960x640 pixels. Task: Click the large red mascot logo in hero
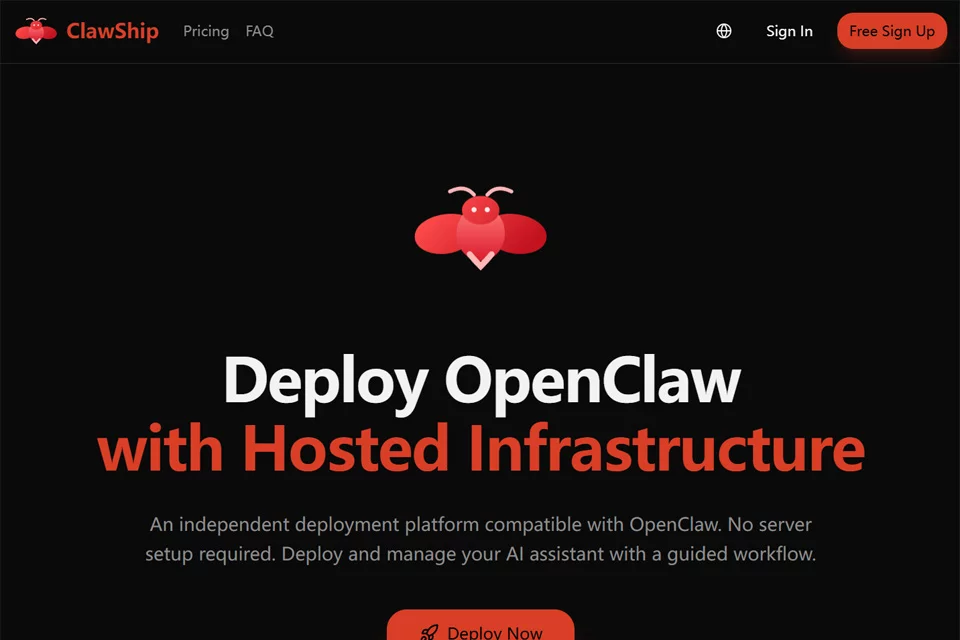(481, 228)
